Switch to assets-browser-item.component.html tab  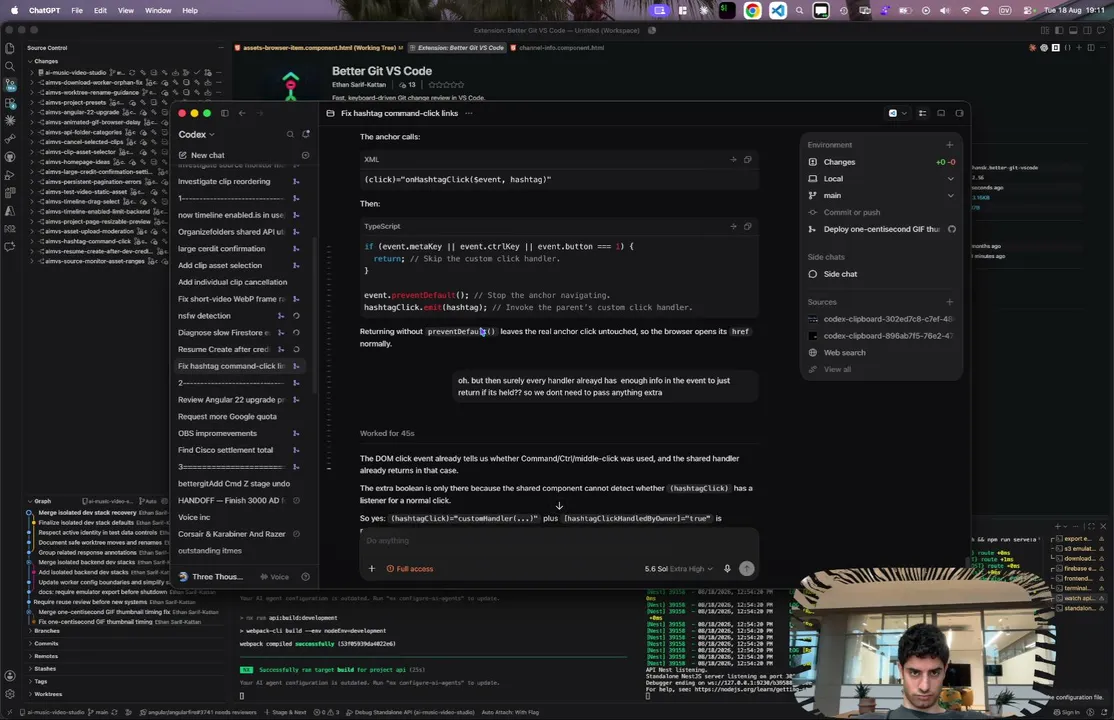(318, 48)
